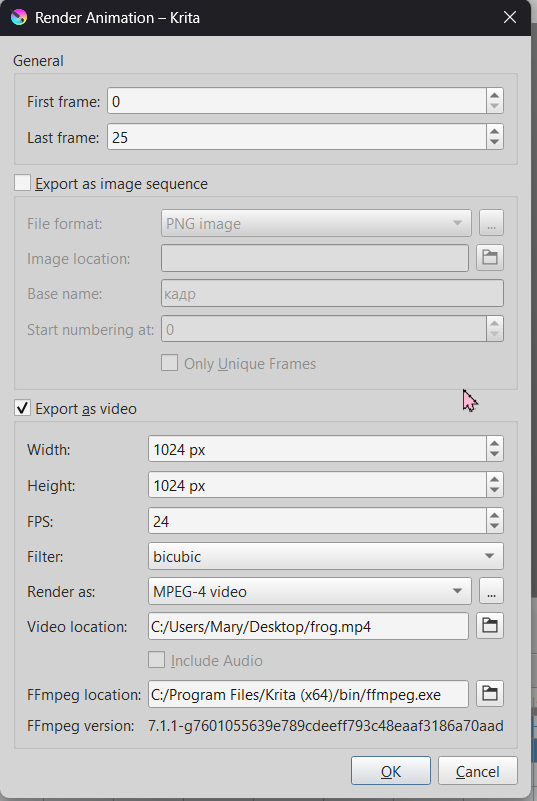The width and height of the screenshot is (537, 801).
Task: Increase Start numbering at value up arrow
Action: pyautogui.click(x=494, y=323)
